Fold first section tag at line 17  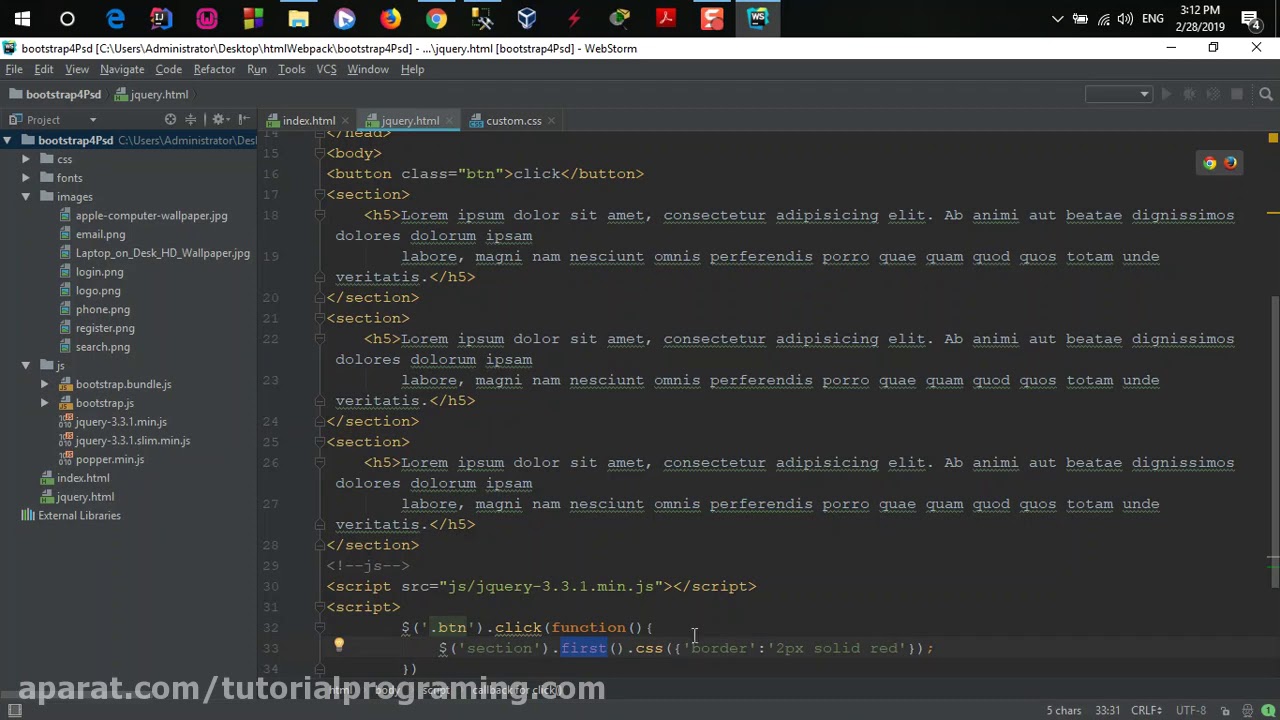(319, 194)
